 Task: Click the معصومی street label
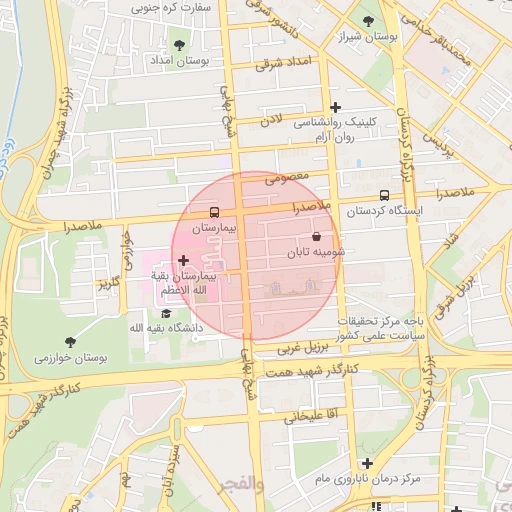coord(287,178)
